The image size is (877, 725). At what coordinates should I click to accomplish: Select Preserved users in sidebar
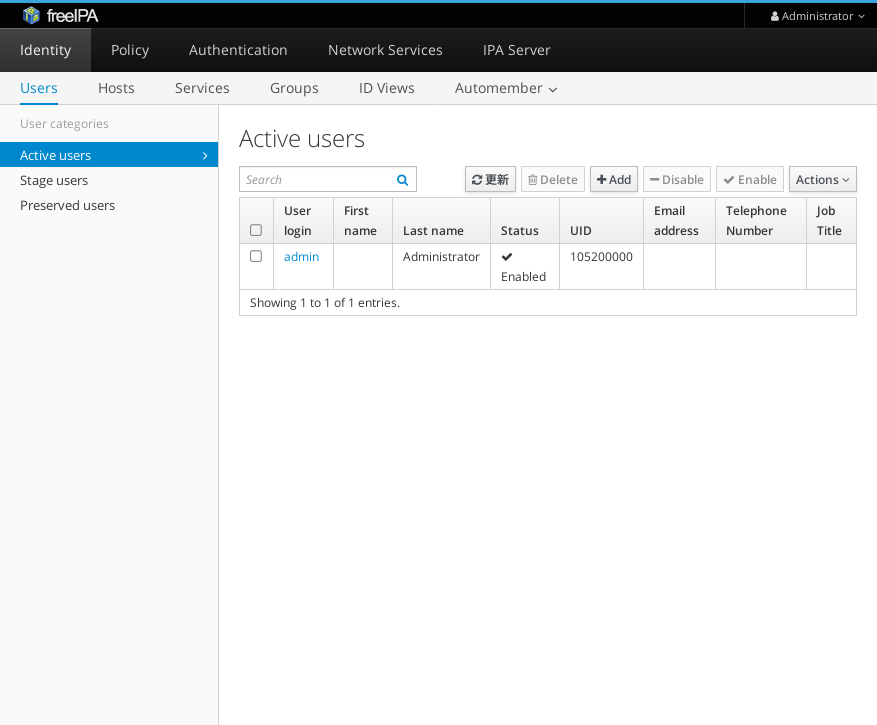click(67, 206)
